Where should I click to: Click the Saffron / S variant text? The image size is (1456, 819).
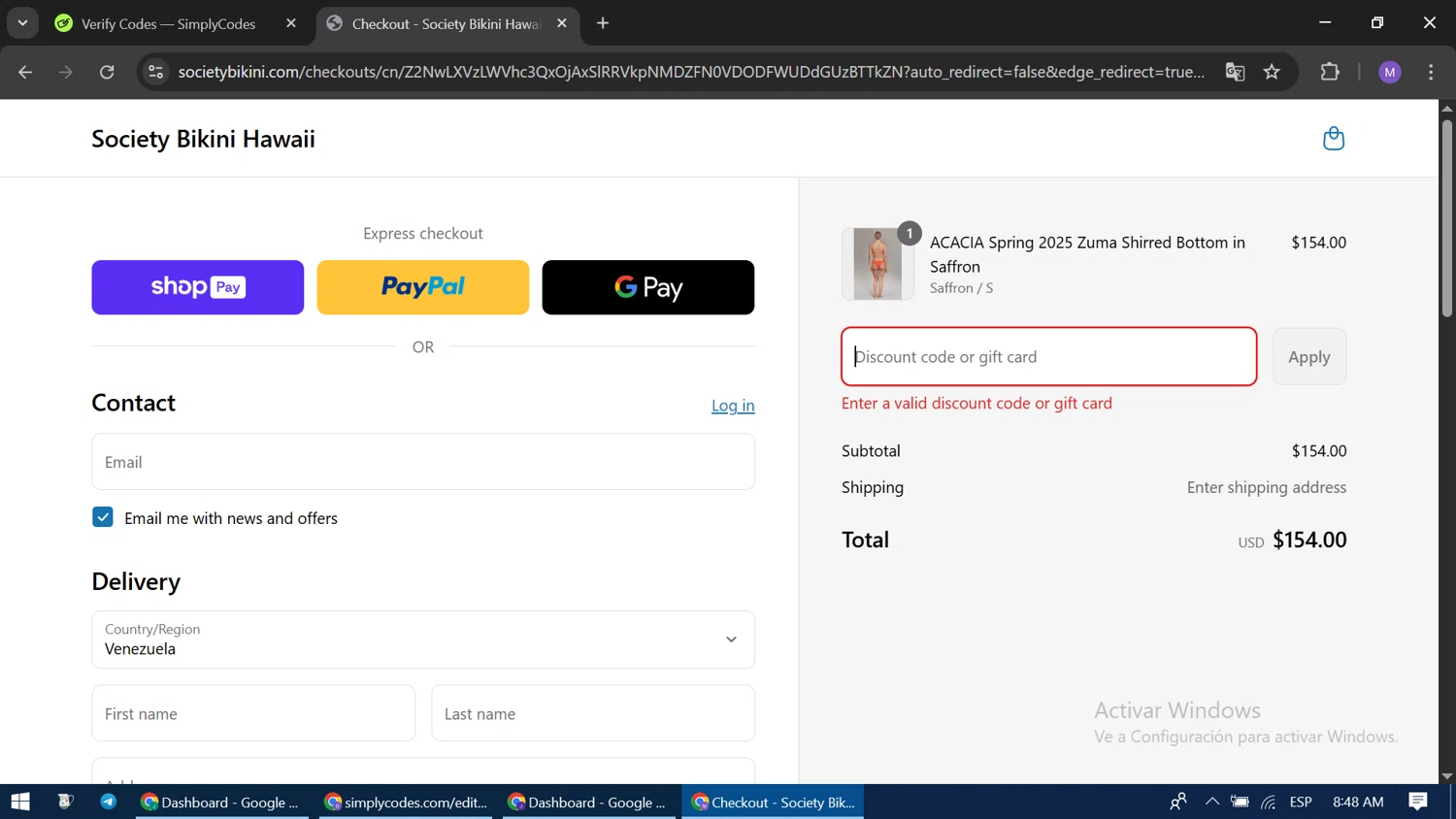coord(961,288)
